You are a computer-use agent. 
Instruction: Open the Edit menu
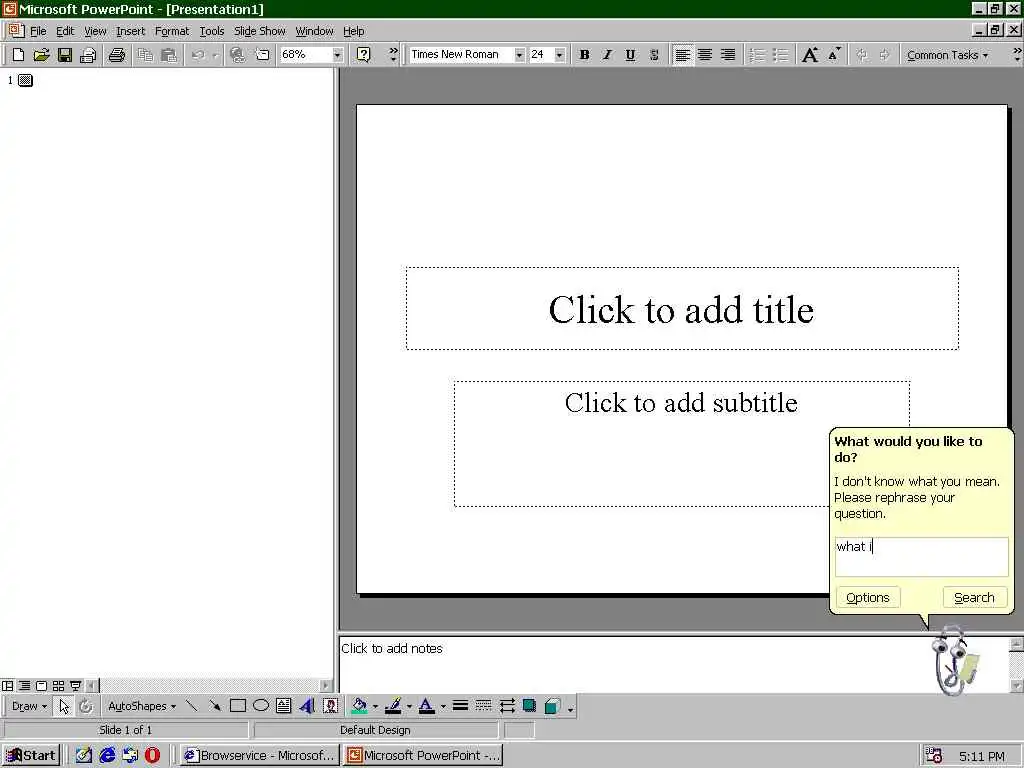pyautogui.click(x=65, y=31)
